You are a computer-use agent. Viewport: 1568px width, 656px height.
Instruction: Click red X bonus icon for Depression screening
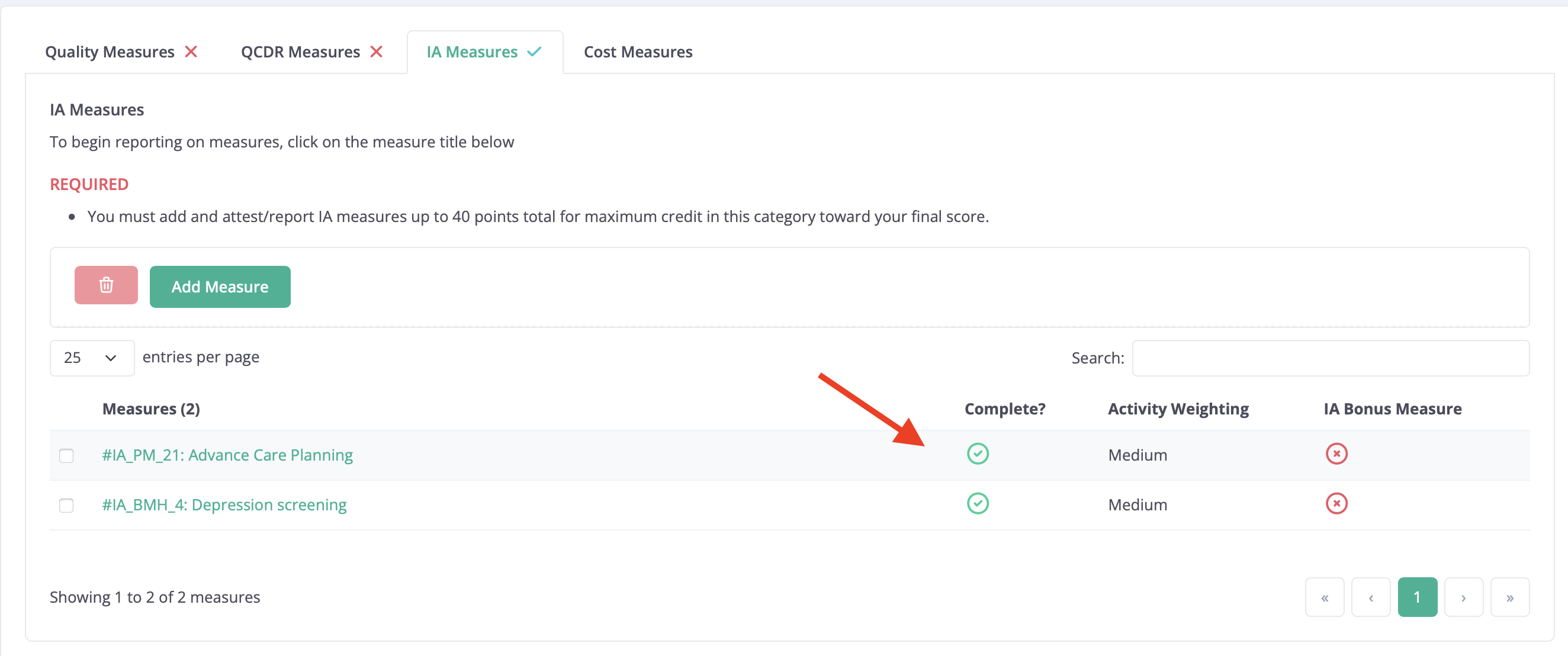click(1336, 504)
